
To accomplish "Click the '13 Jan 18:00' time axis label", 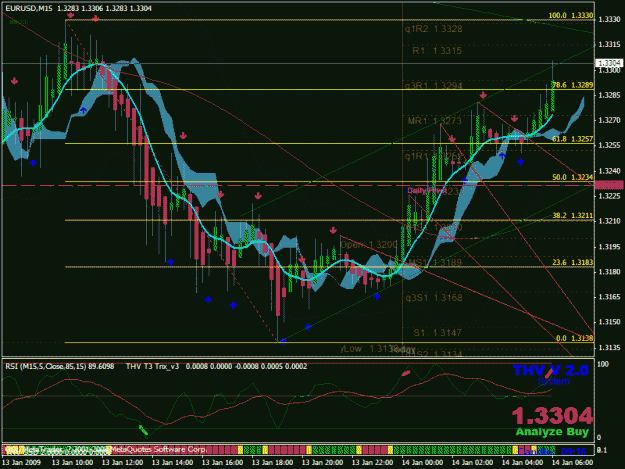I will tap(273, 463).
